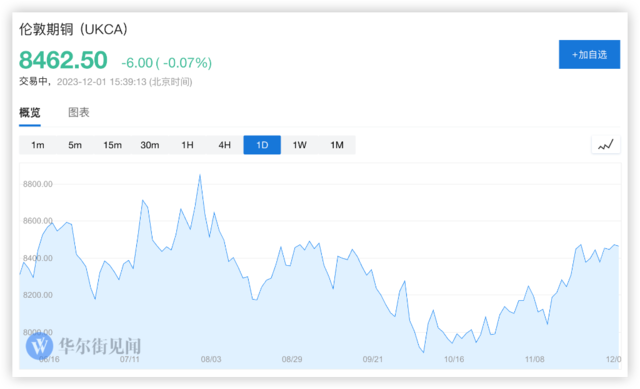
Task: Select the 5m interval
Action: pos(75,145)
